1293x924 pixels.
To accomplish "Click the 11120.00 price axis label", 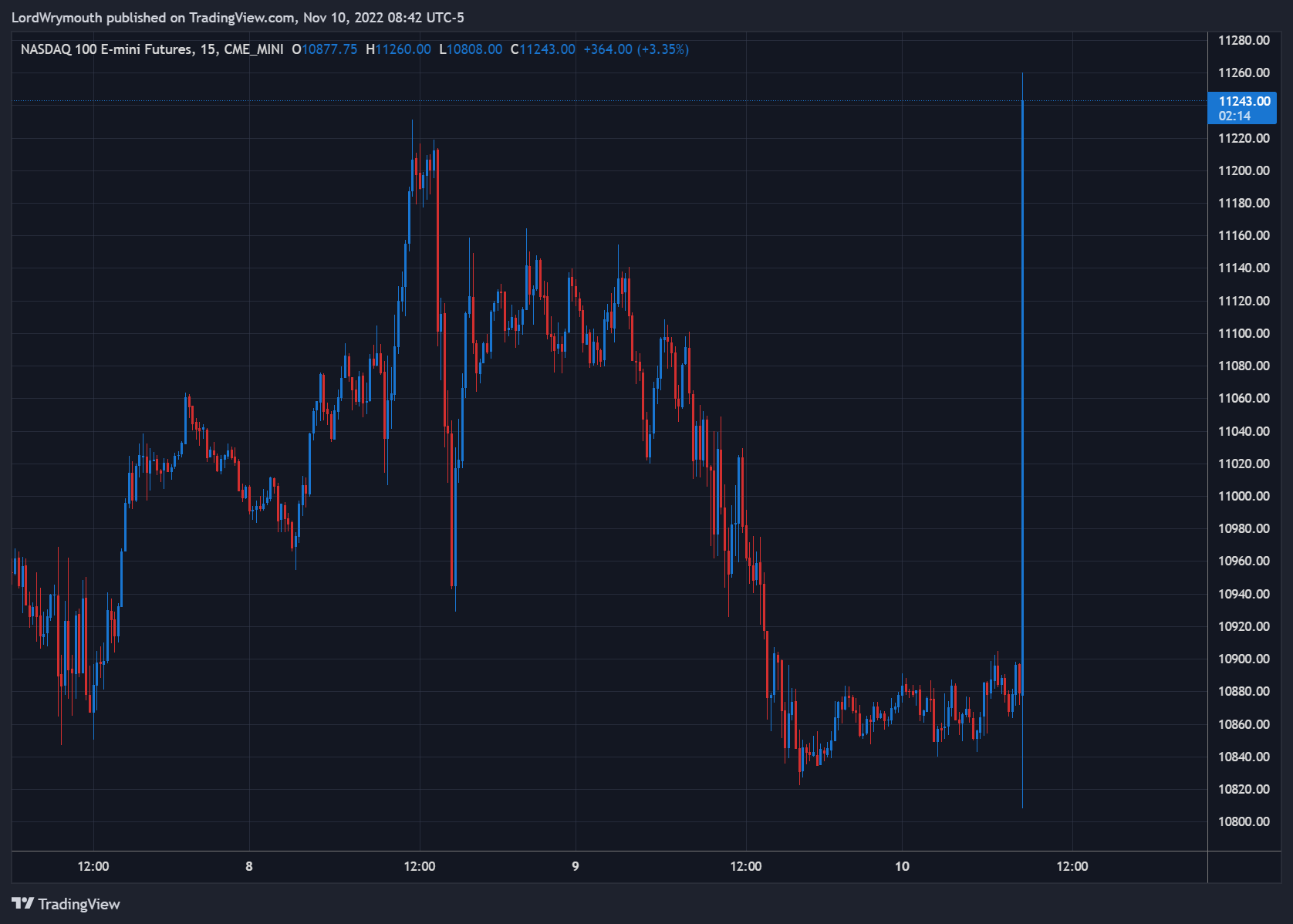I will tap(1244, 301).
